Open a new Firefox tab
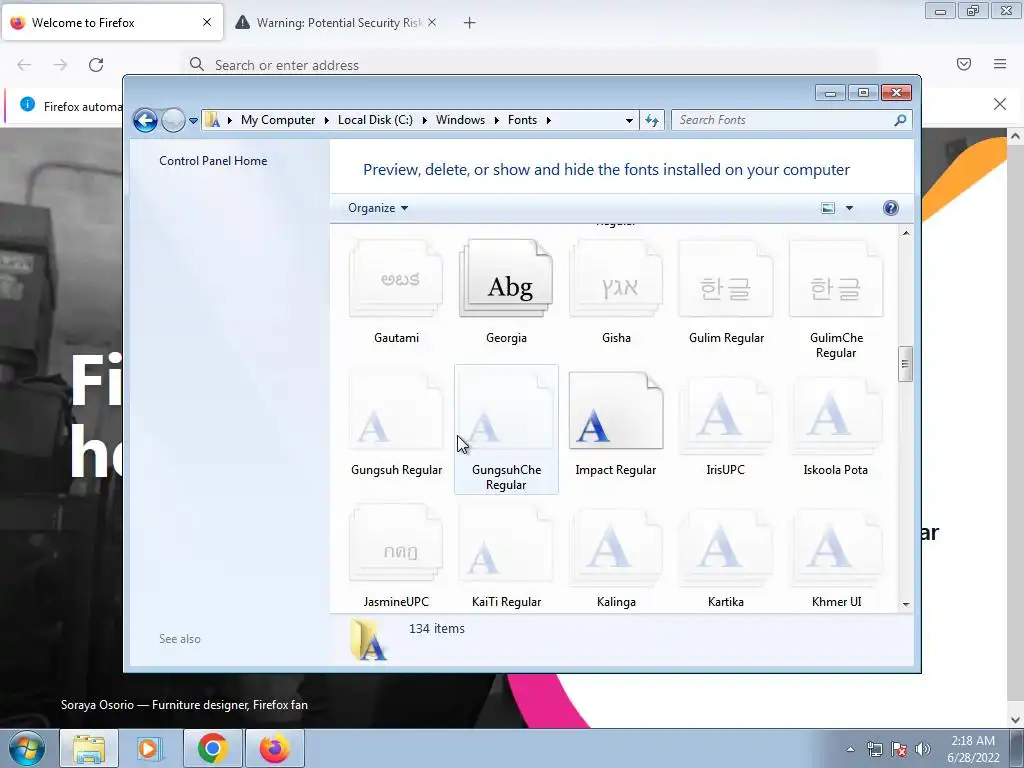Screen dimensions: 1024x768 [x=470, y=23]
